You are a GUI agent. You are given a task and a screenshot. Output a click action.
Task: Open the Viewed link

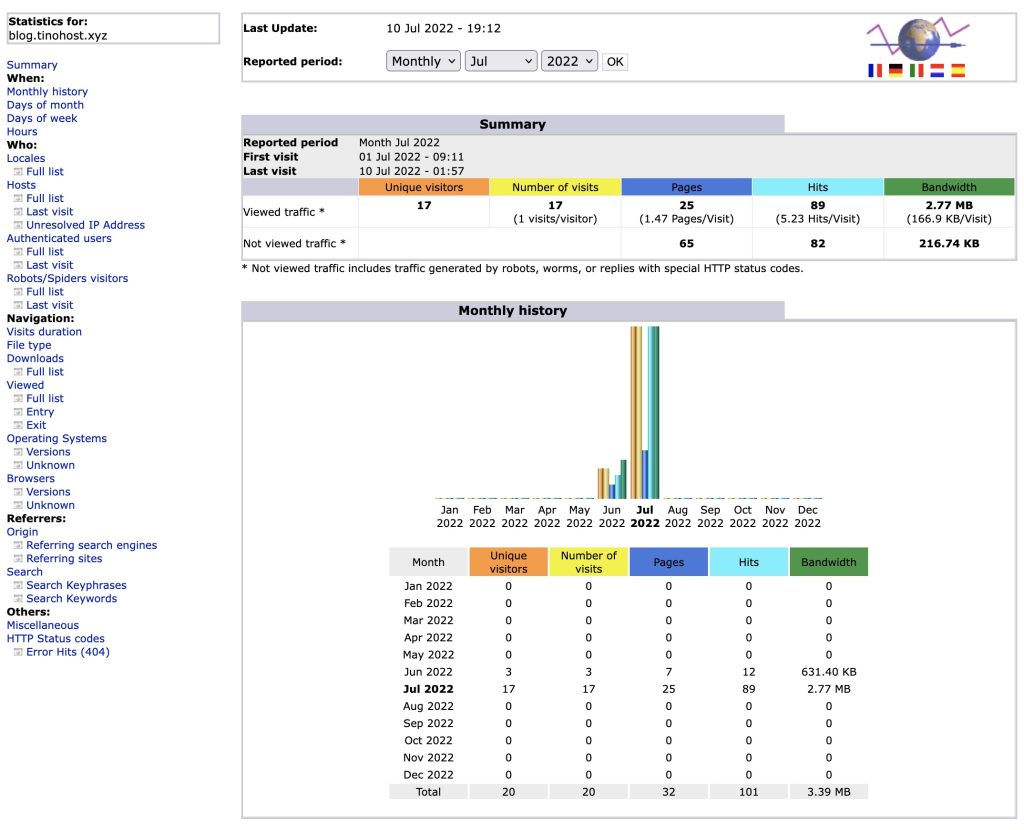click(25, 385)
